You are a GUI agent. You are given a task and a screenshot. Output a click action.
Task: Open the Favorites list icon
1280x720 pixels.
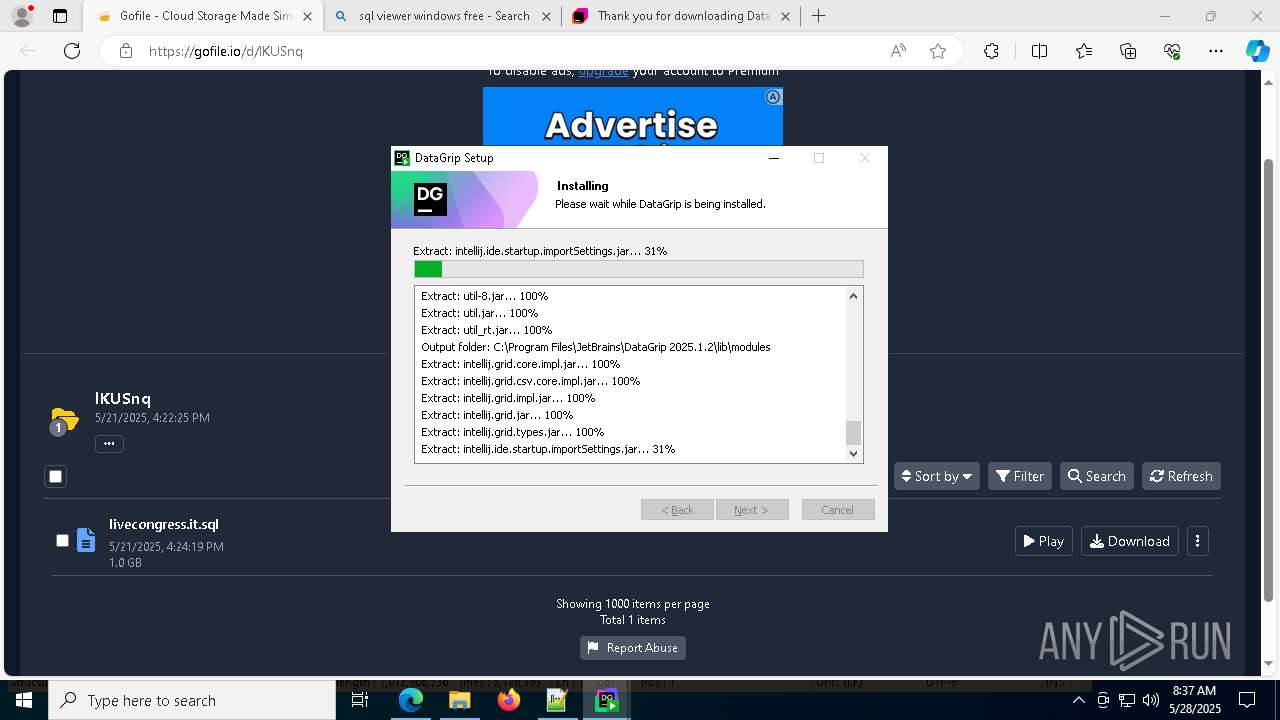[1084, 51]
